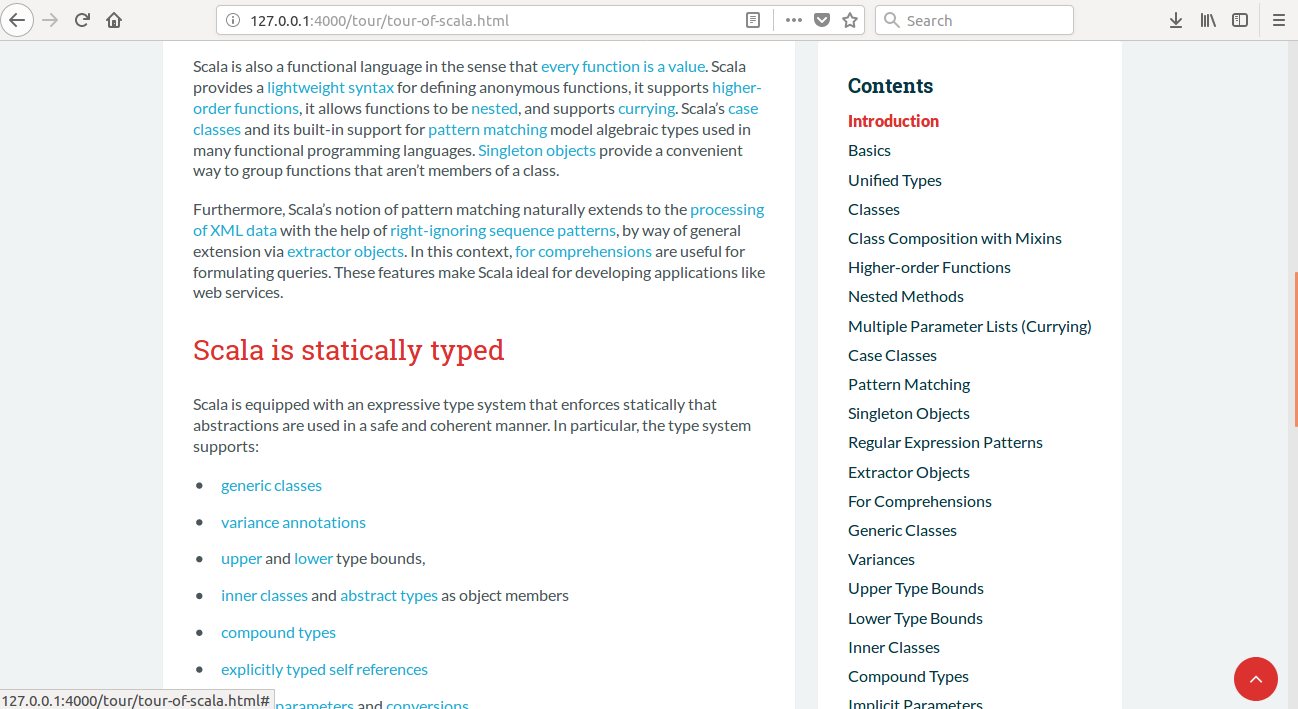Image resolution: width=1298 pixels, height=709 pixels.
Task: Select Introduction in Contents
Action: coord(893,121)
